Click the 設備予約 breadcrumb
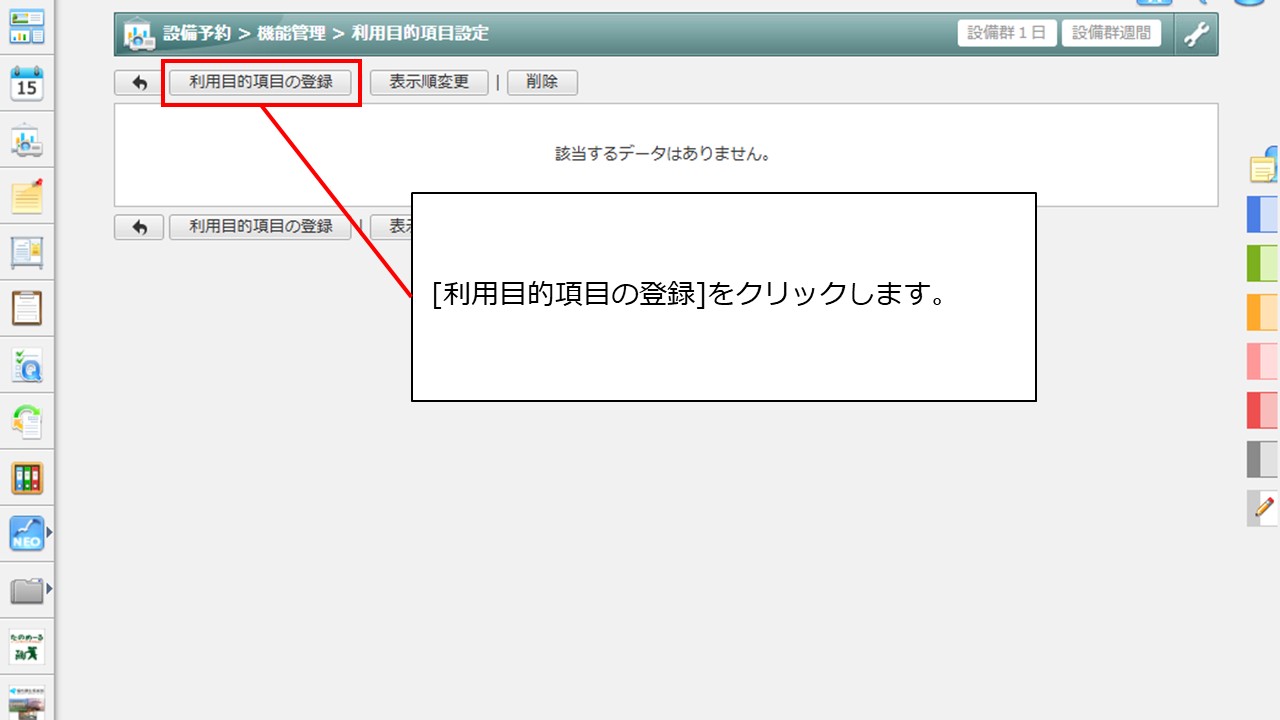 coord(197,34)
